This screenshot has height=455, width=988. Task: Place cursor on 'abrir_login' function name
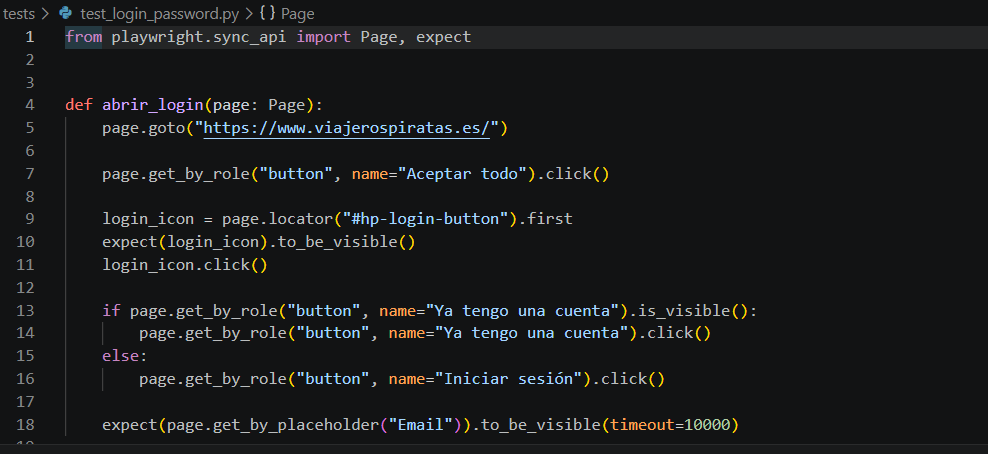(153, 105)
